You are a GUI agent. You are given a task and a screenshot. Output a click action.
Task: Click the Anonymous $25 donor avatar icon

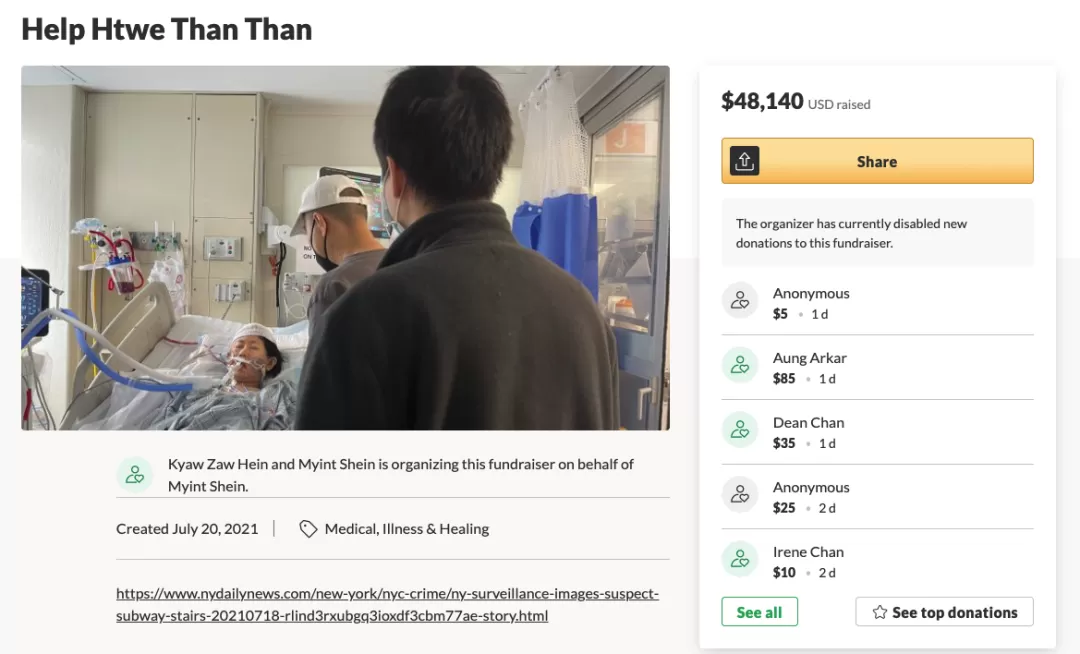(x=740, y=494)
